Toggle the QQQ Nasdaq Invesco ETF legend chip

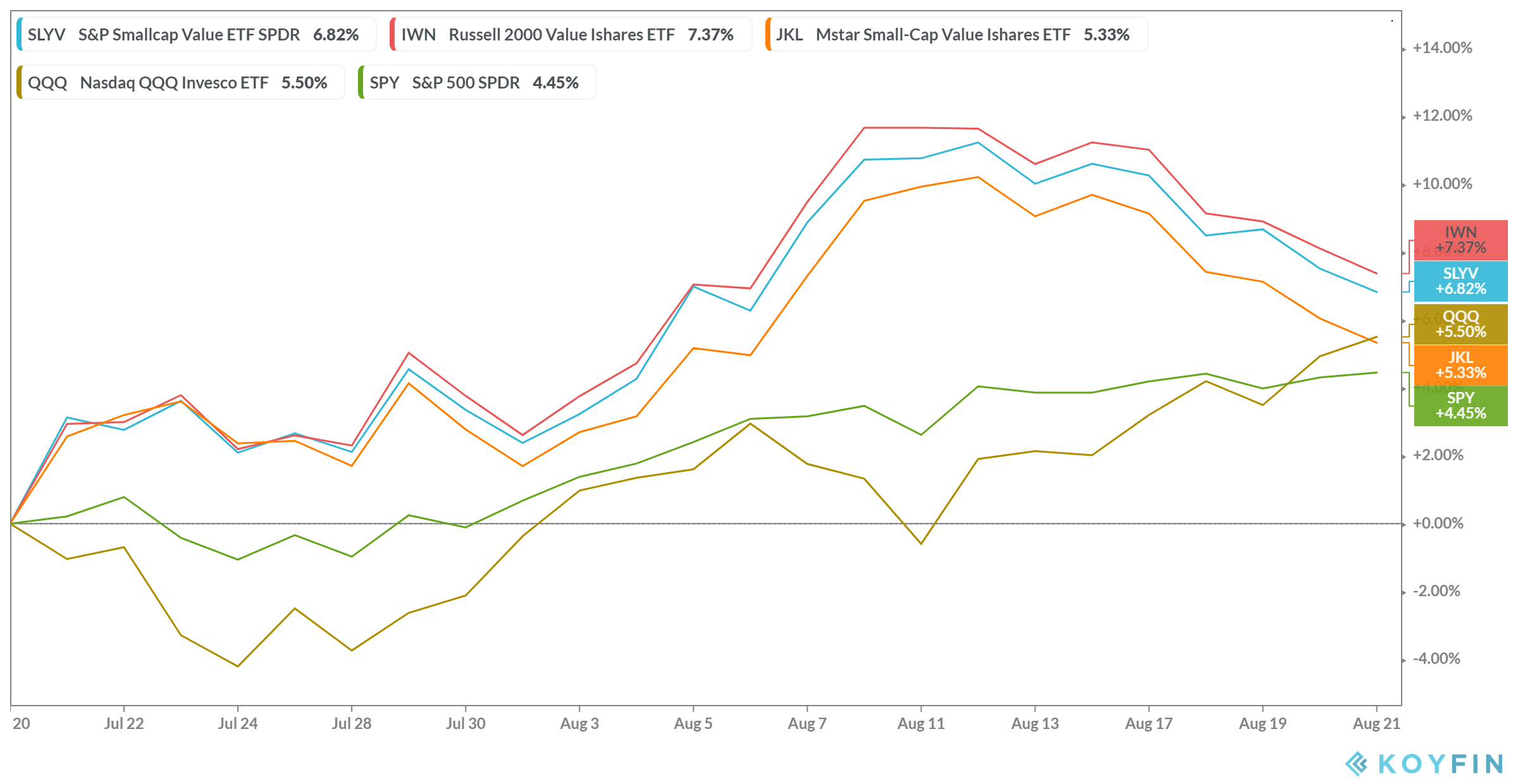(x=180, y=82)
